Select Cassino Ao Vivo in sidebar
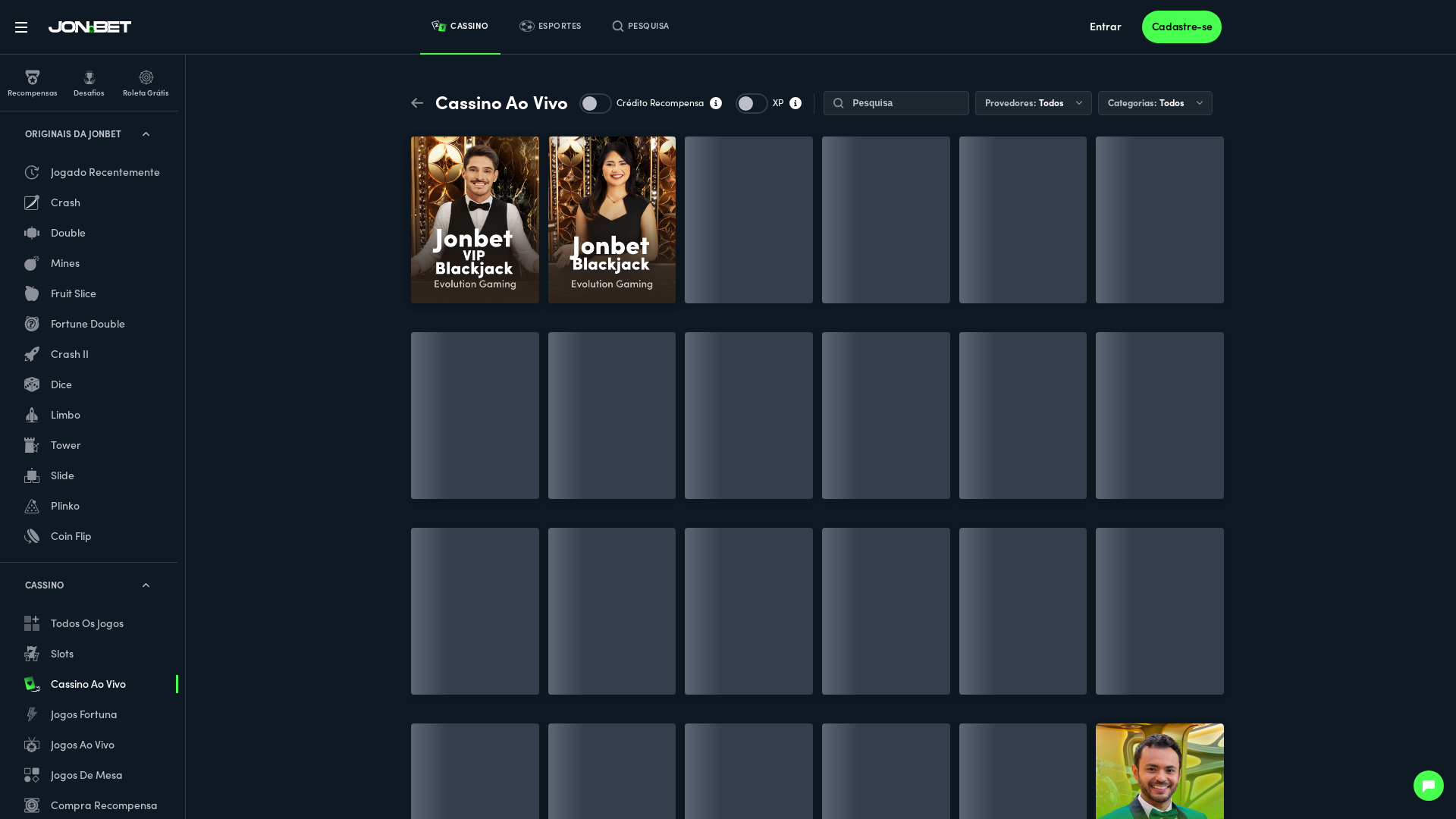The image size is (1456, 819). (89, 684)
